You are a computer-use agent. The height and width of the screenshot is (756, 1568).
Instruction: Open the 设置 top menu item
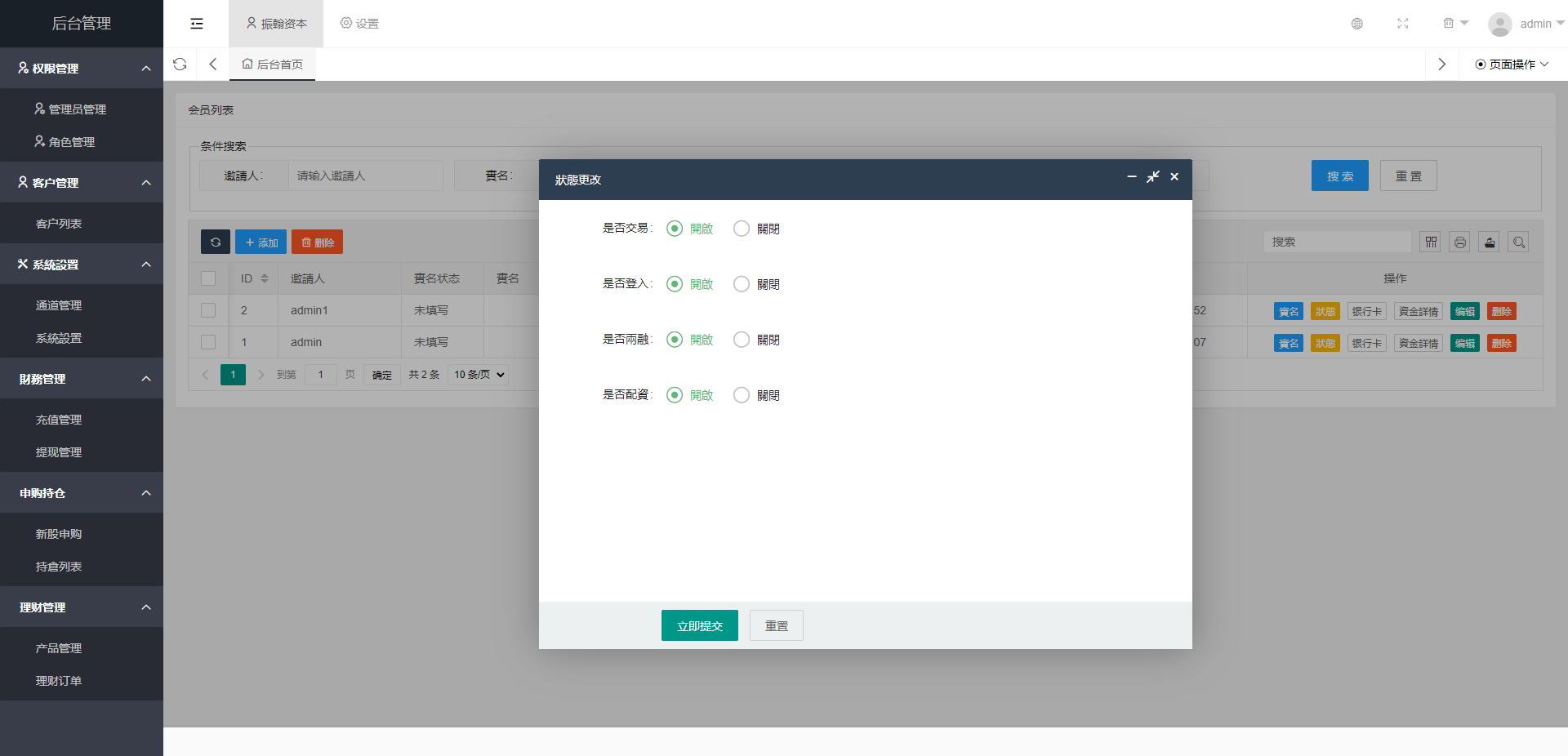coord(359,24)
